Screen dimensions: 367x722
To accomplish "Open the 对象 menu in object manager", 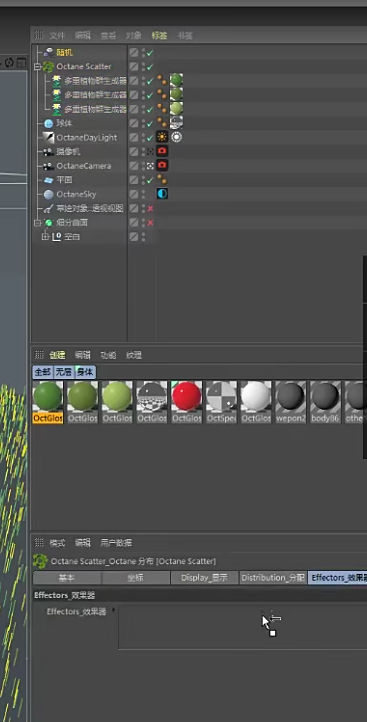I will click(134, 35).
